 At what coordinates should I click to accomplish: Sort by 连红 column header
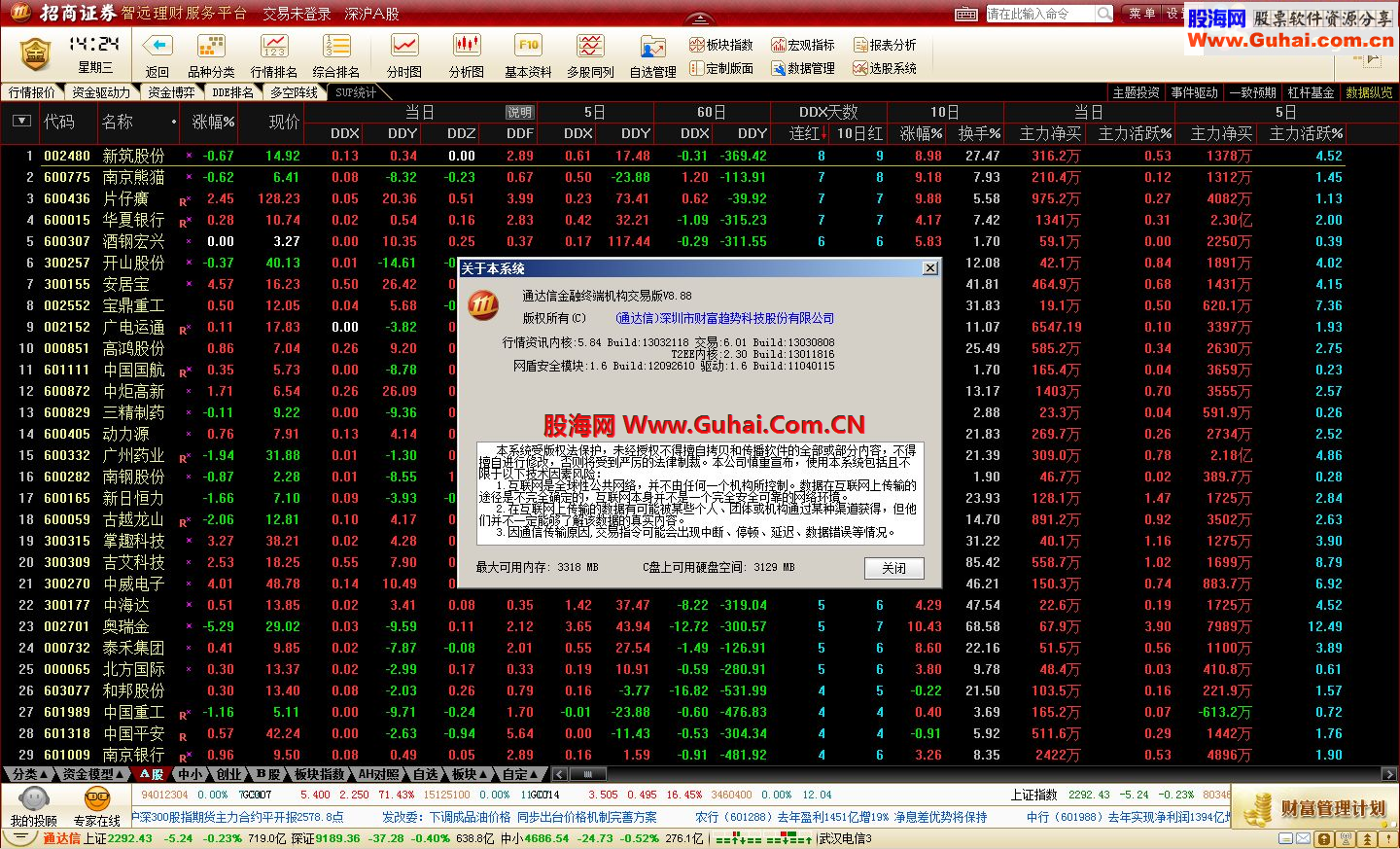pyautogui.click(x=808, y=133)
